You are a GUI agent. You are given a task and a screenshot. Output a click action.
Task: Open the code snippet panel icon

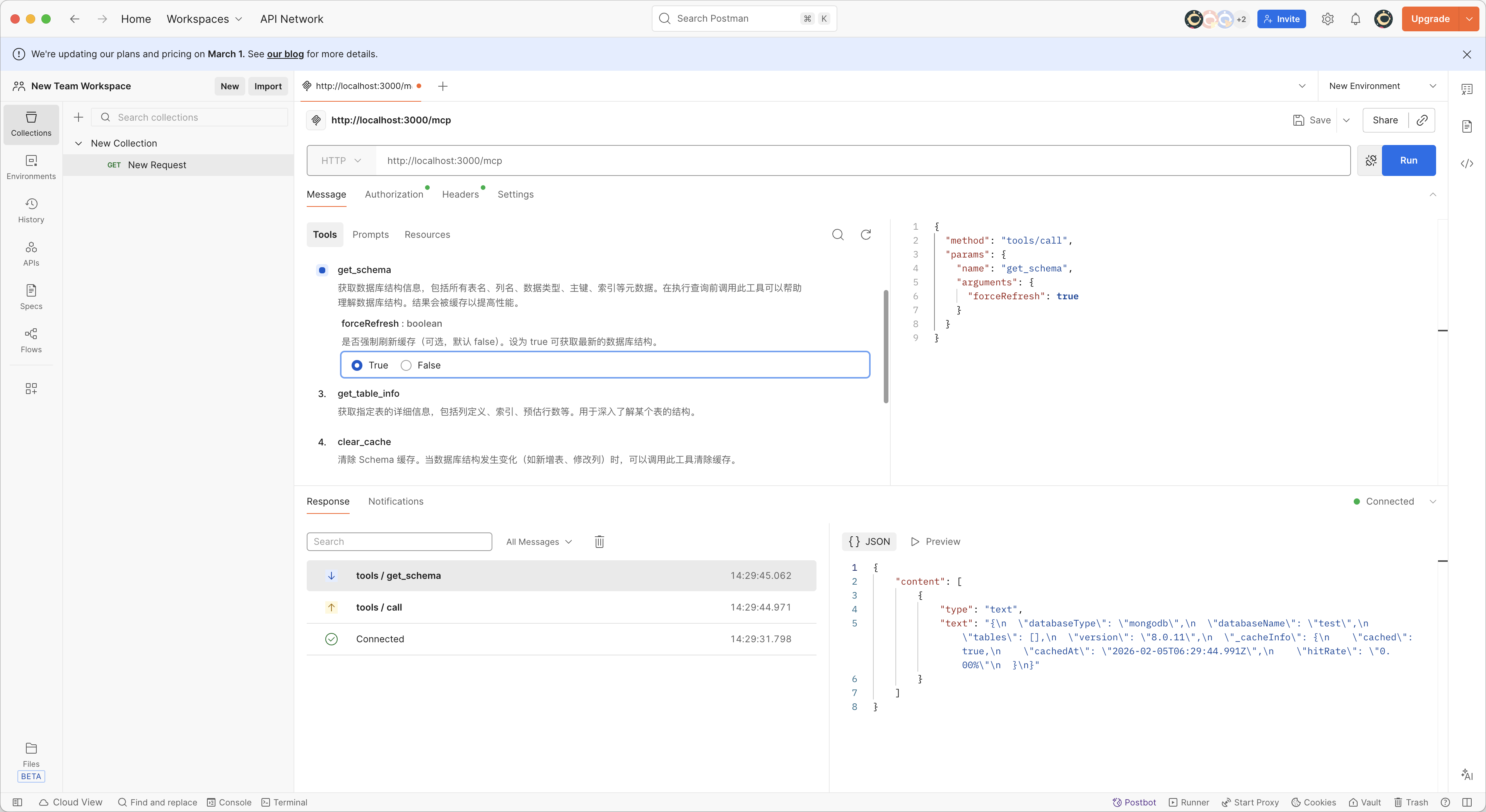(1466, 163)
